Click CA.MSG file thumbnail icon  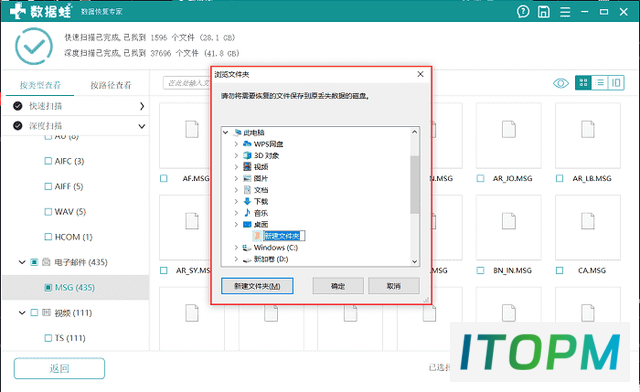pos(588,221)
